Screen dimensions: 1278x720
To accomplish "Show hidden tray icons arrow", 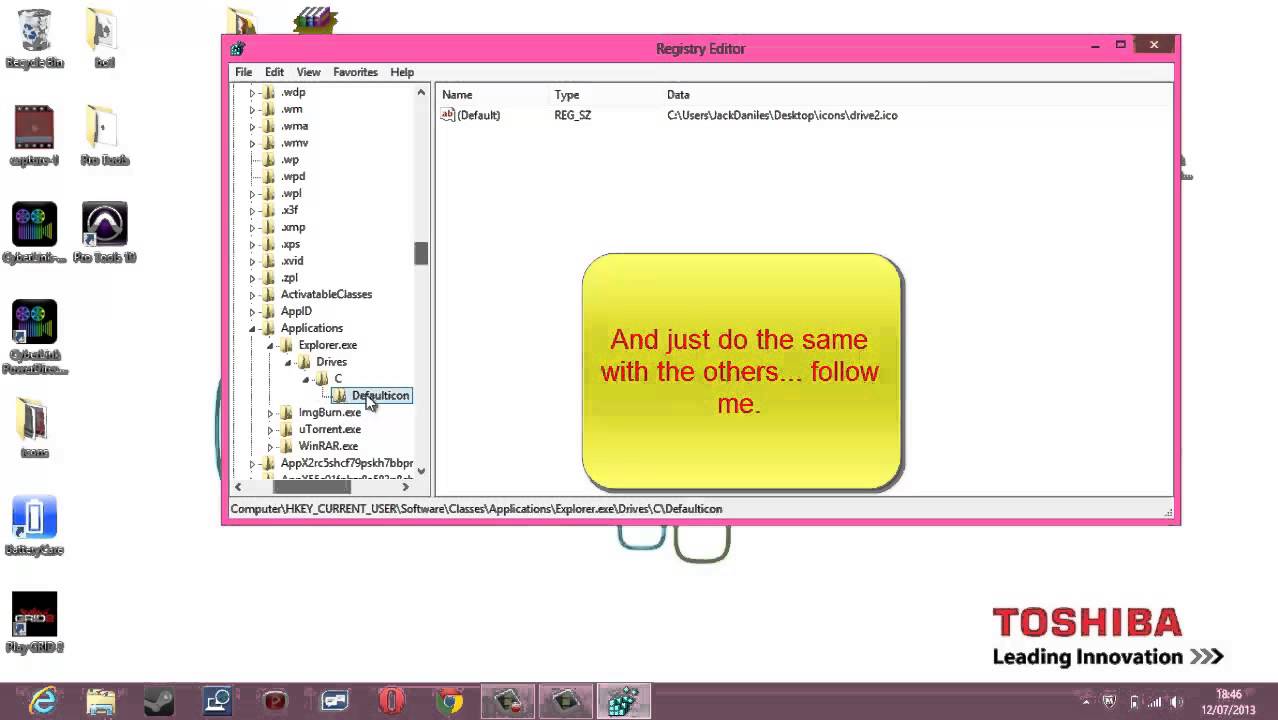I will 1085,702.
